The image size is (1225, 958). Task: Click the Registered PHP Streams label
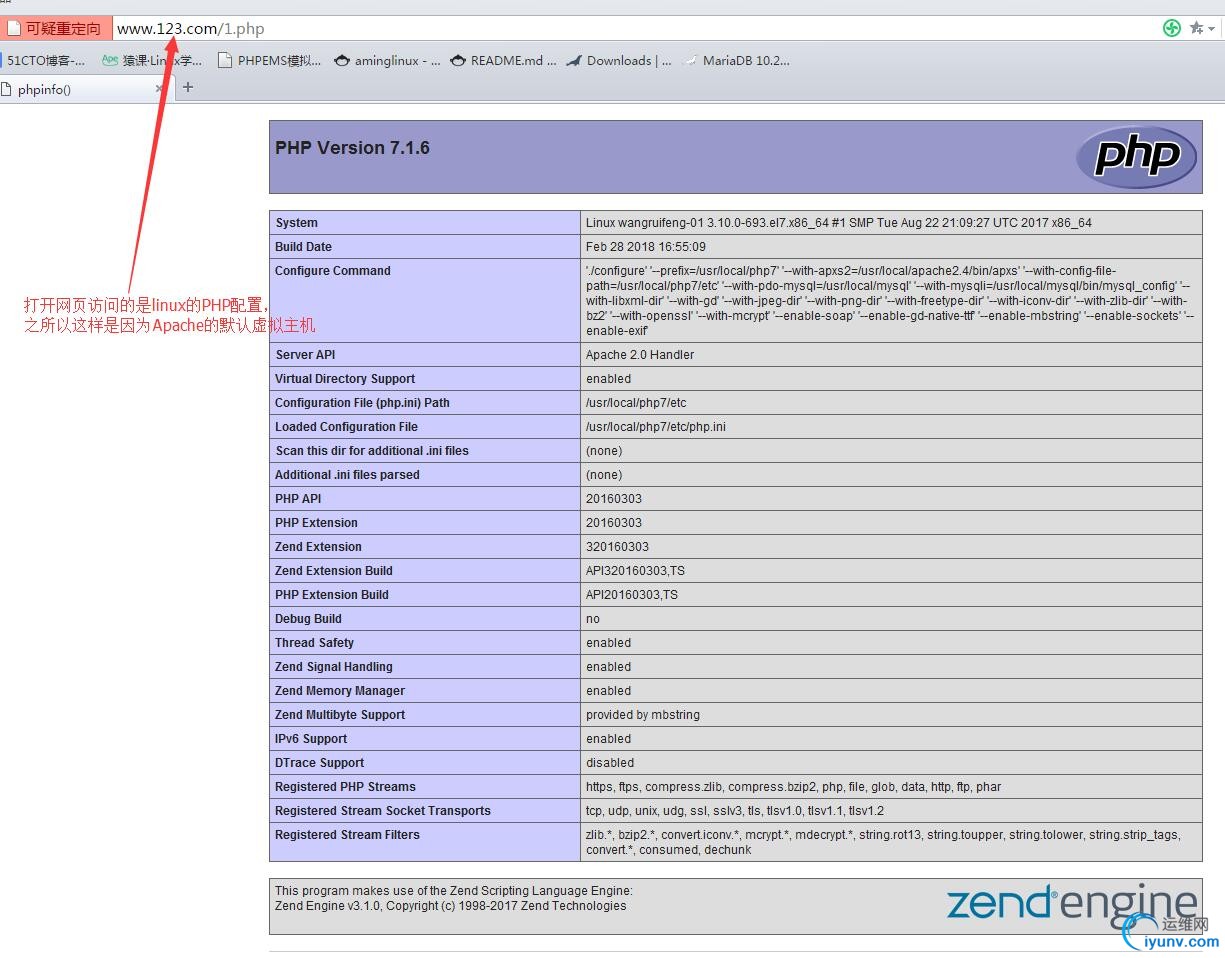tap(345, 787)
